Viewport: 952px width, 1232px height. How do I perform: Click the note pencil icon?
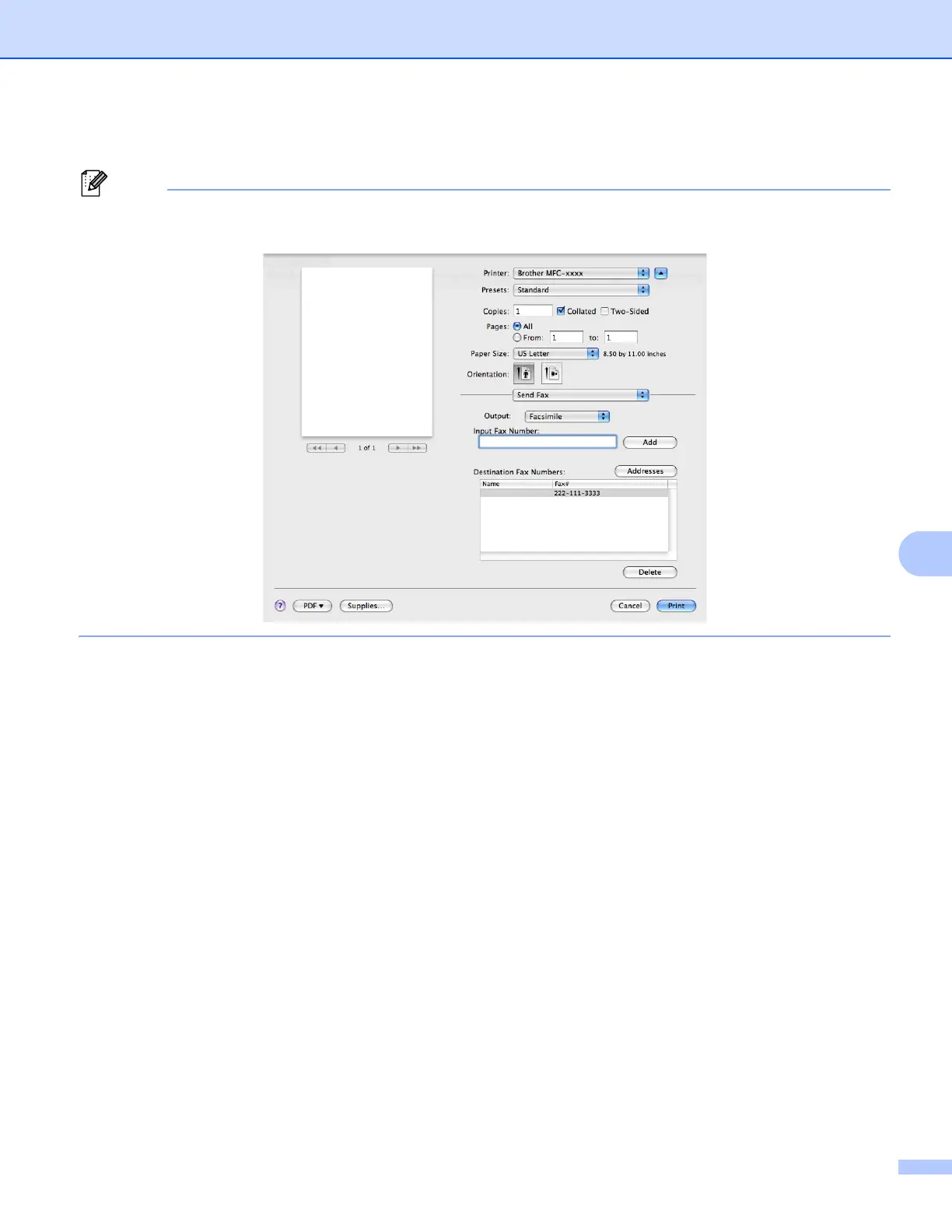pyautogui.click(x=94, y=184)
